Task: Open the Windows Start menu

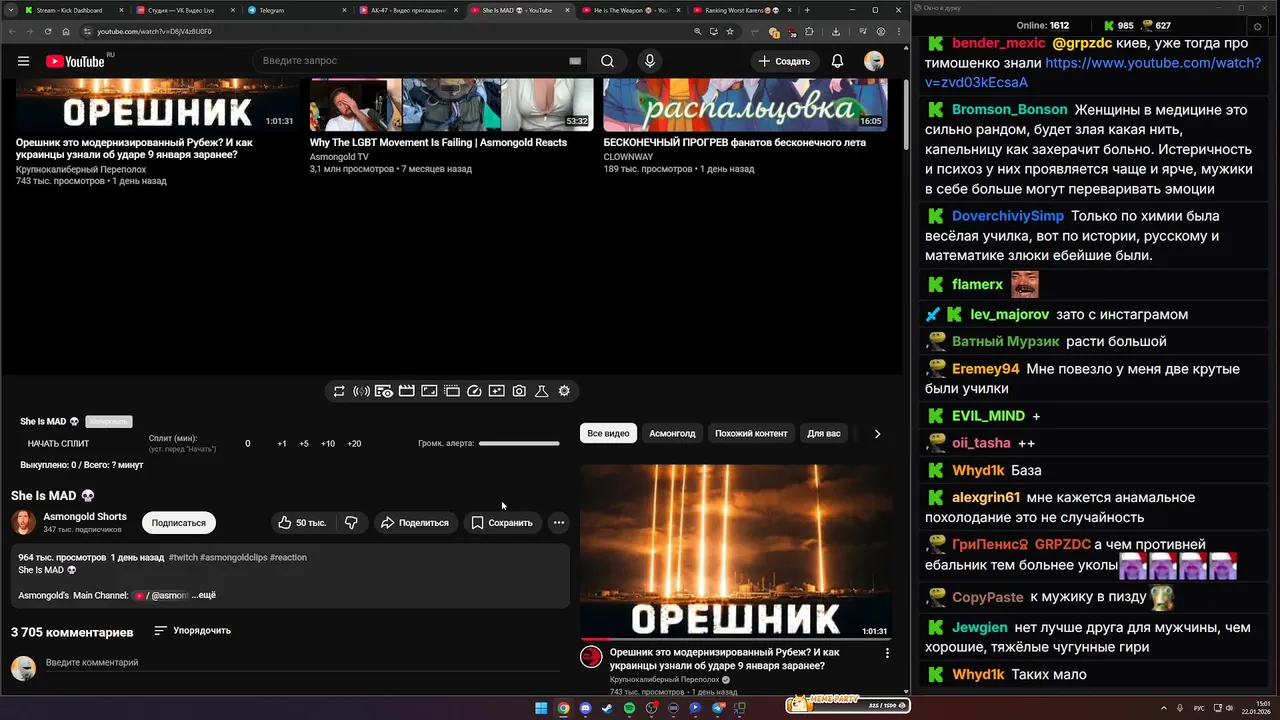Action: pyautogui.click(x=541, y=708)
